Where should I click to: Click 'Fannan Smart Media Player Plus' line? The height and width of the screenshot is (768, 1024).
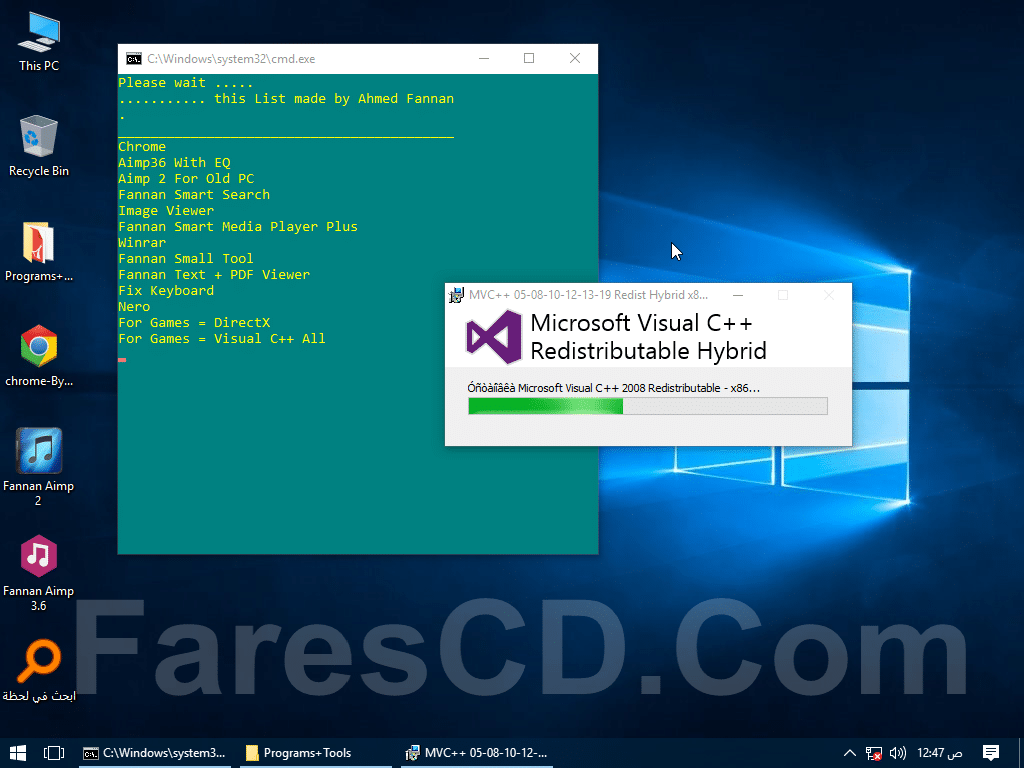[x=238, y=227]
